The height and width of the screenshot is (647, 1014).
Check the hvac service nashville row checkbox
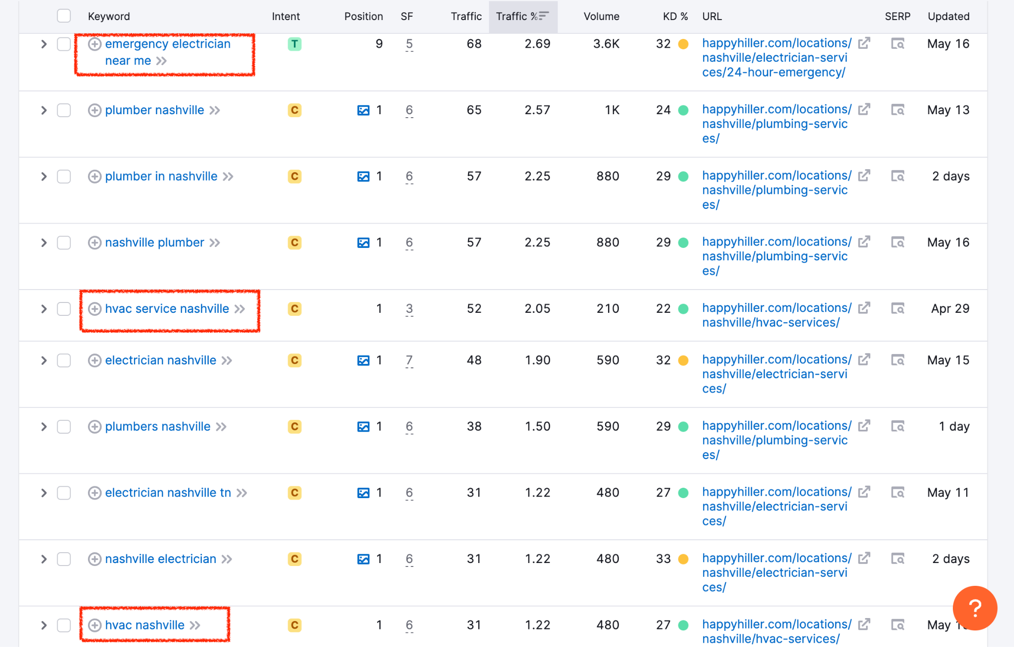(63, 309)
